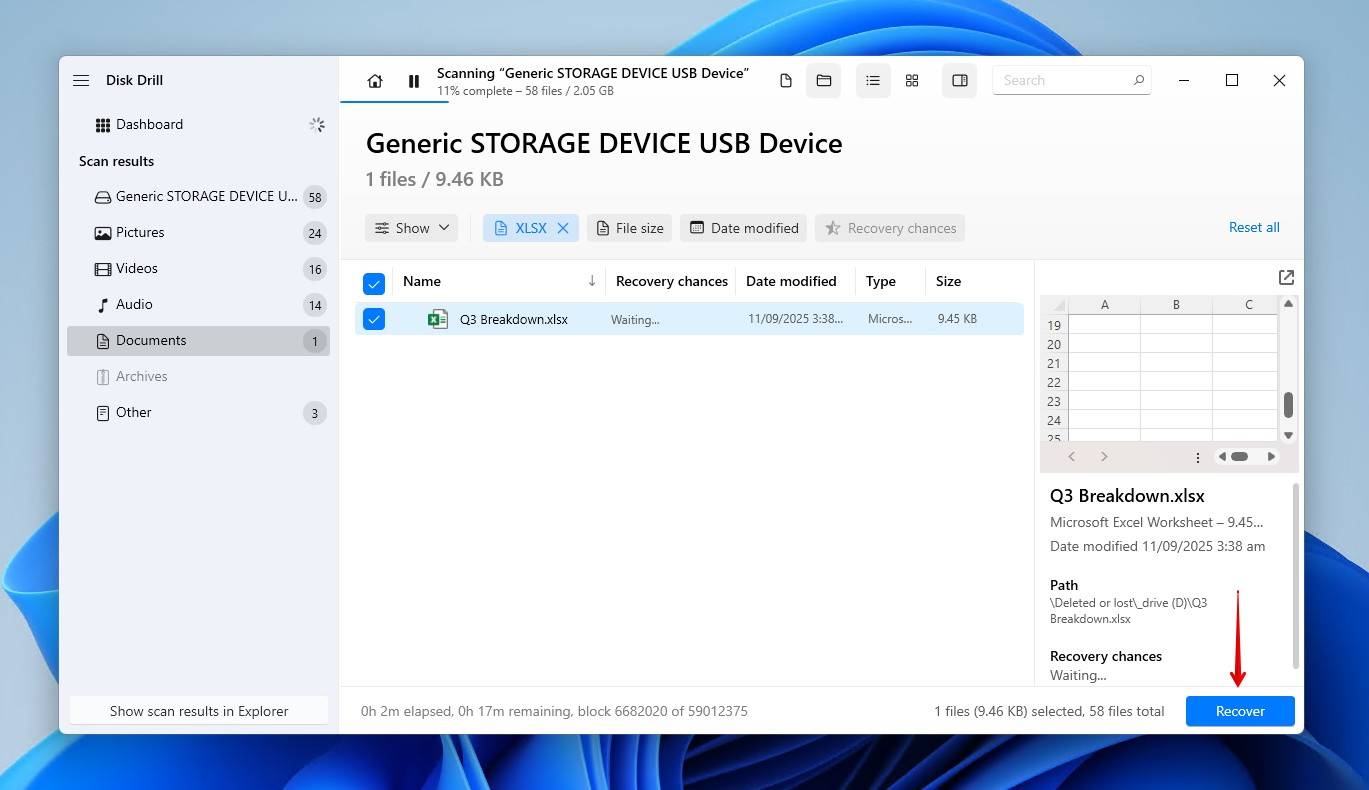Expand the Show filter dropdown
The height and width of the screenshot is (790, 1369).
pos(411,228)
